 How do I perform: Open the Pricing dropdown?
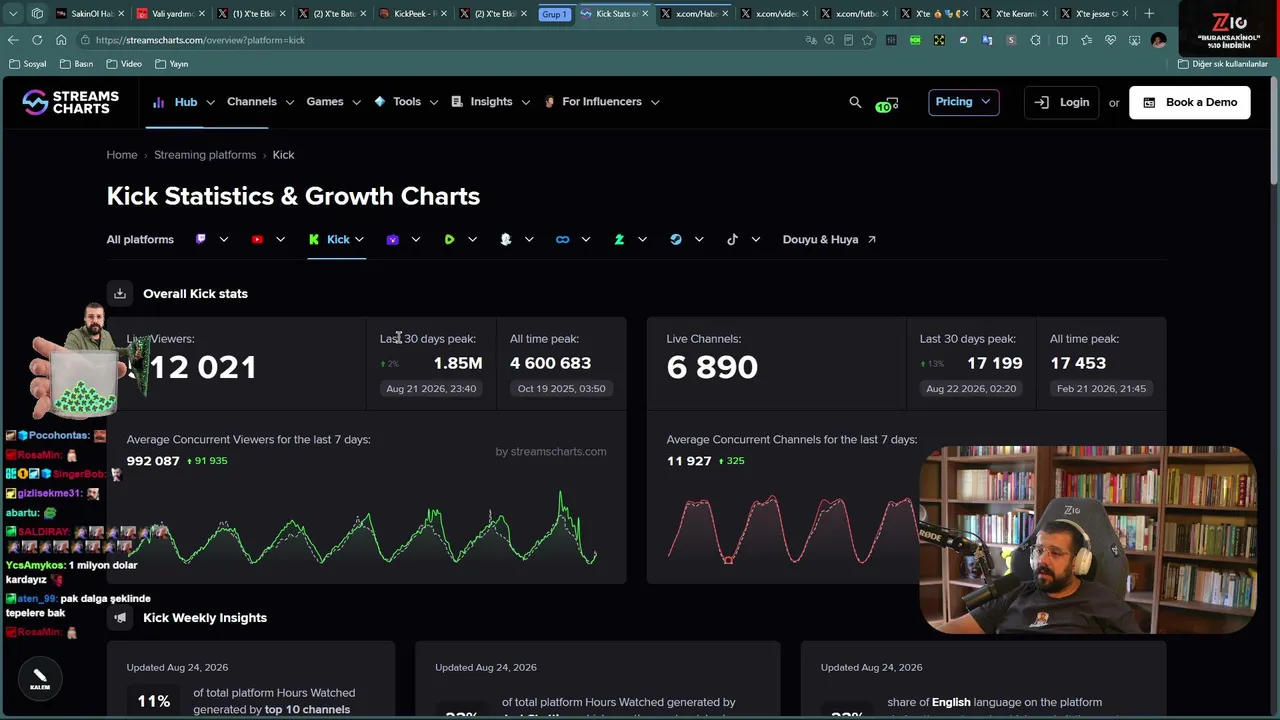point(963,102)
